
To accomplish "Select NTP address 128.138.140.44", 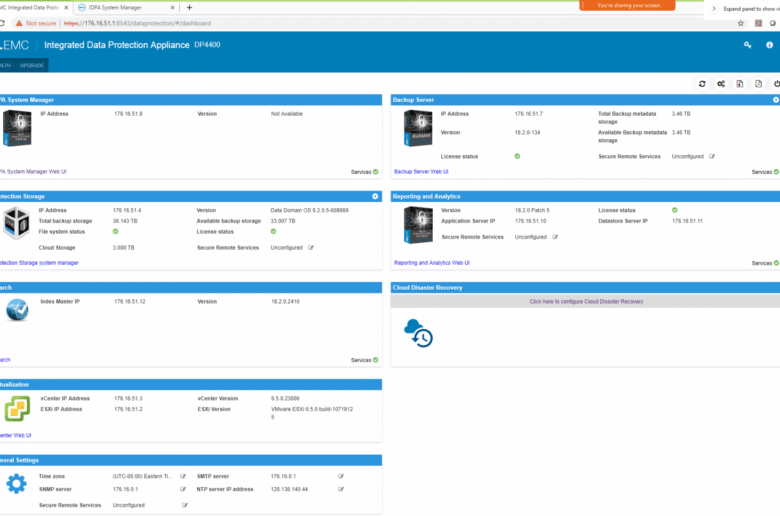I will tap(289, 489).
